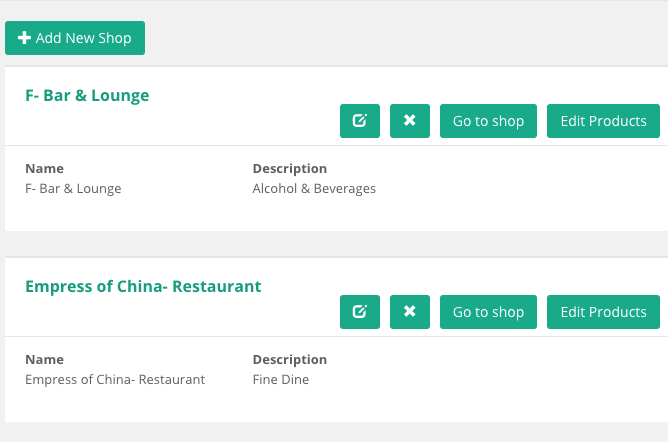Go to shop for F- Bar & Lounge
The image size is (668, 442).
[x=488, y=121]
